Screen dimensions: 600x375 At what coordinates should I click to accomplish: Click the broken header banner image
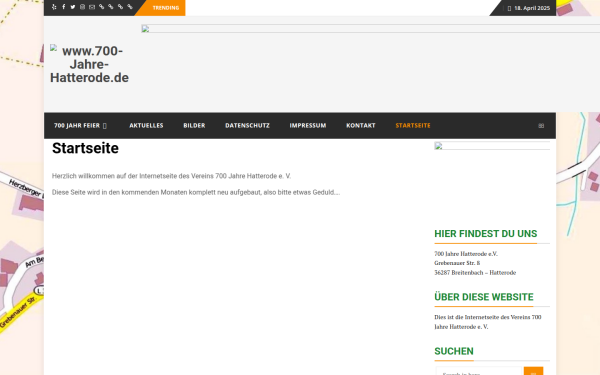tap(370, 29)
